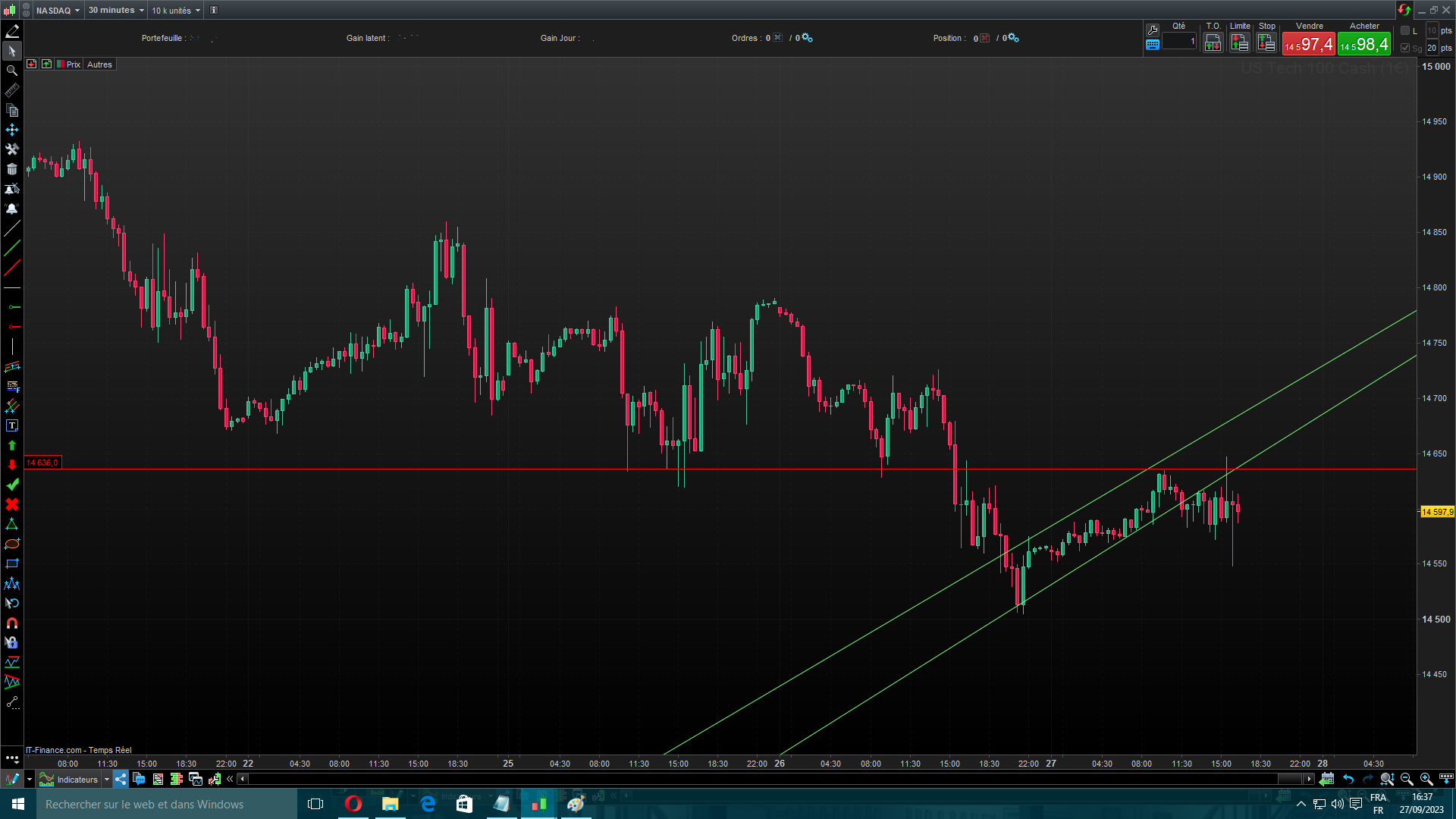Click the blue share icon in bottom toolbar
1456x819 pixels.
[121, 779]
